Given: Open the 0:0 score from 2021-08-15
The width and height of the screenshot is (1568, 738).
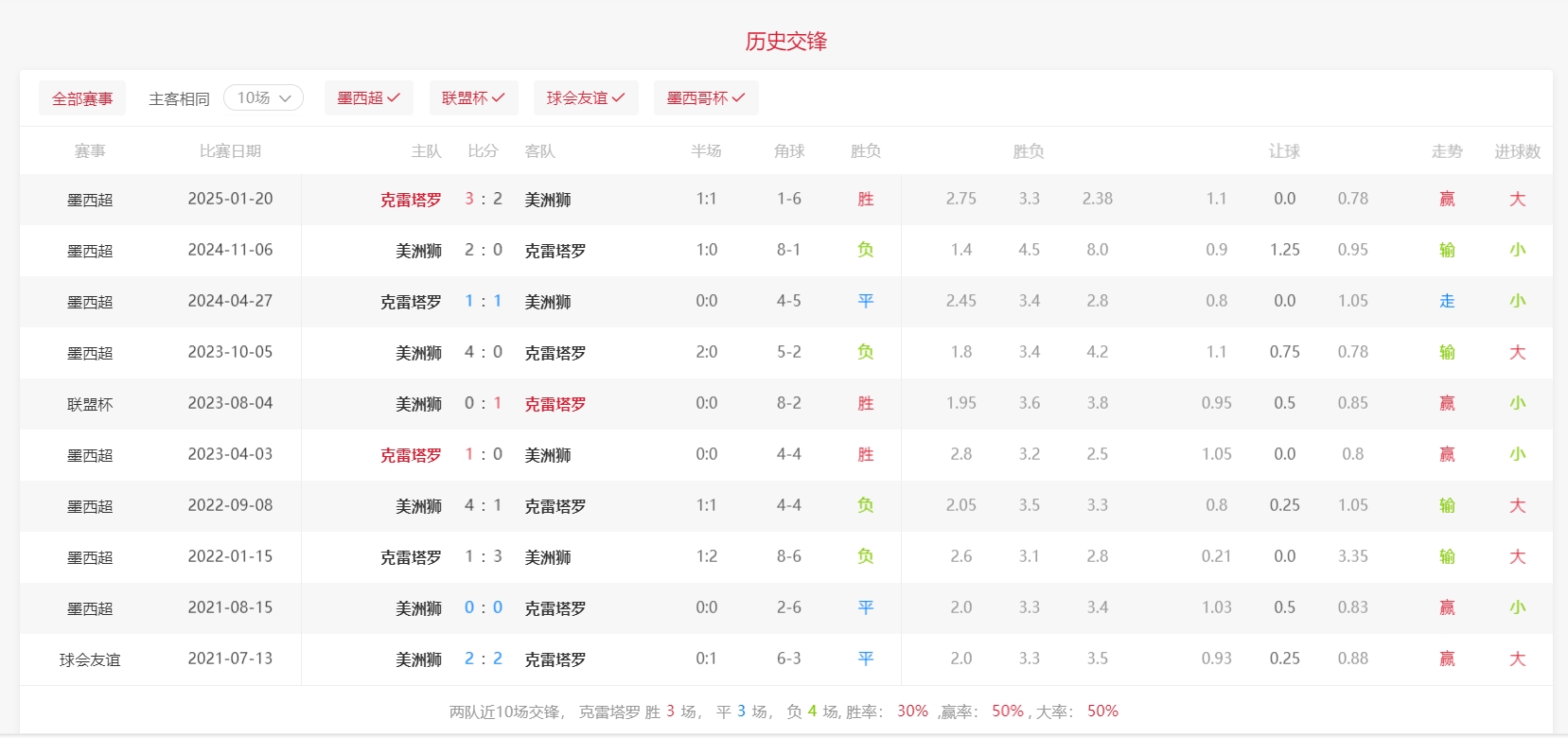Looking at the screenshot, I should pyautogui.click(x=484, y=607).
